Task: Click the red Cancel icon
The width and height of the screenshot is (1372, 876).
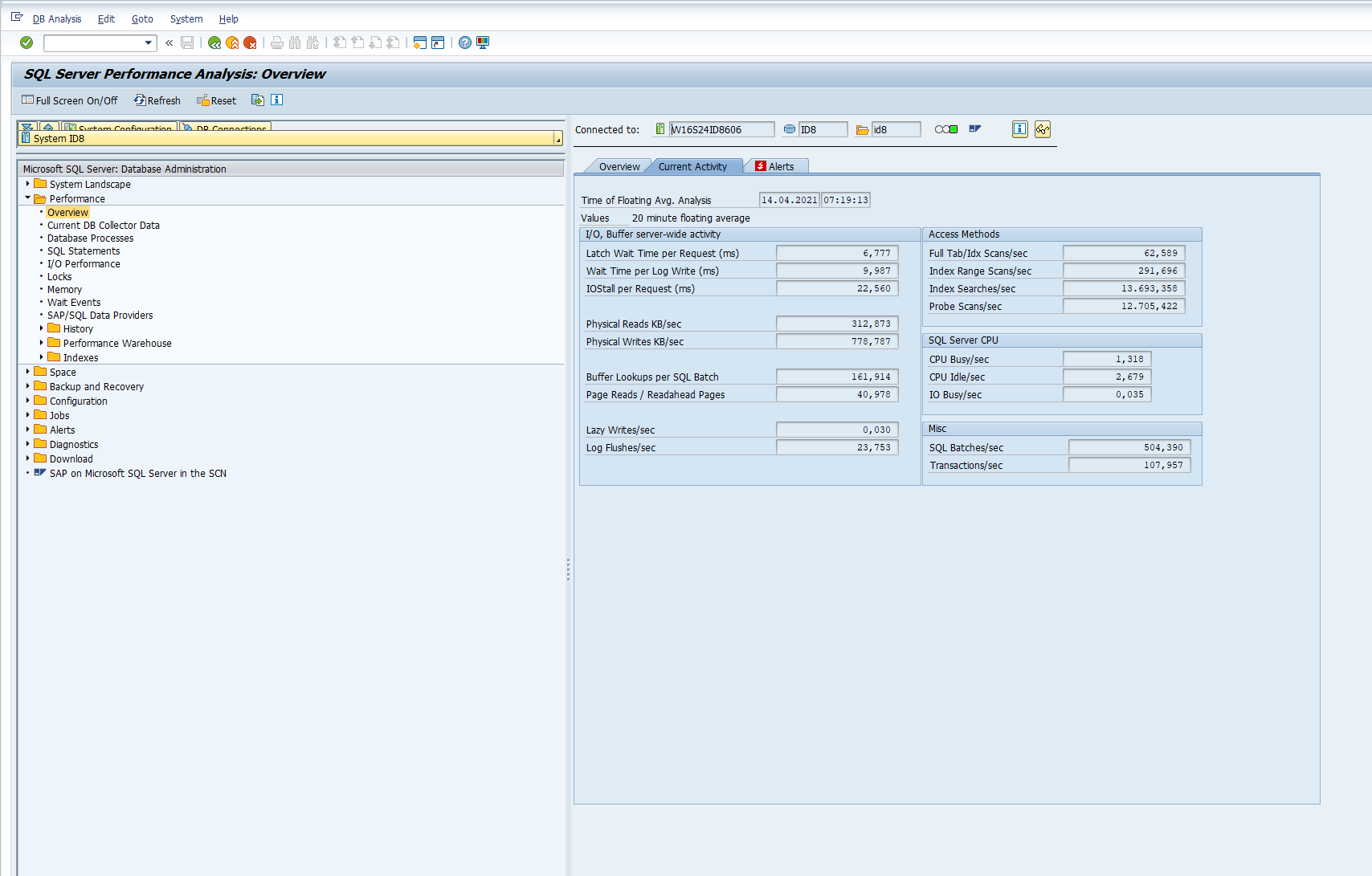Action: 250,43
